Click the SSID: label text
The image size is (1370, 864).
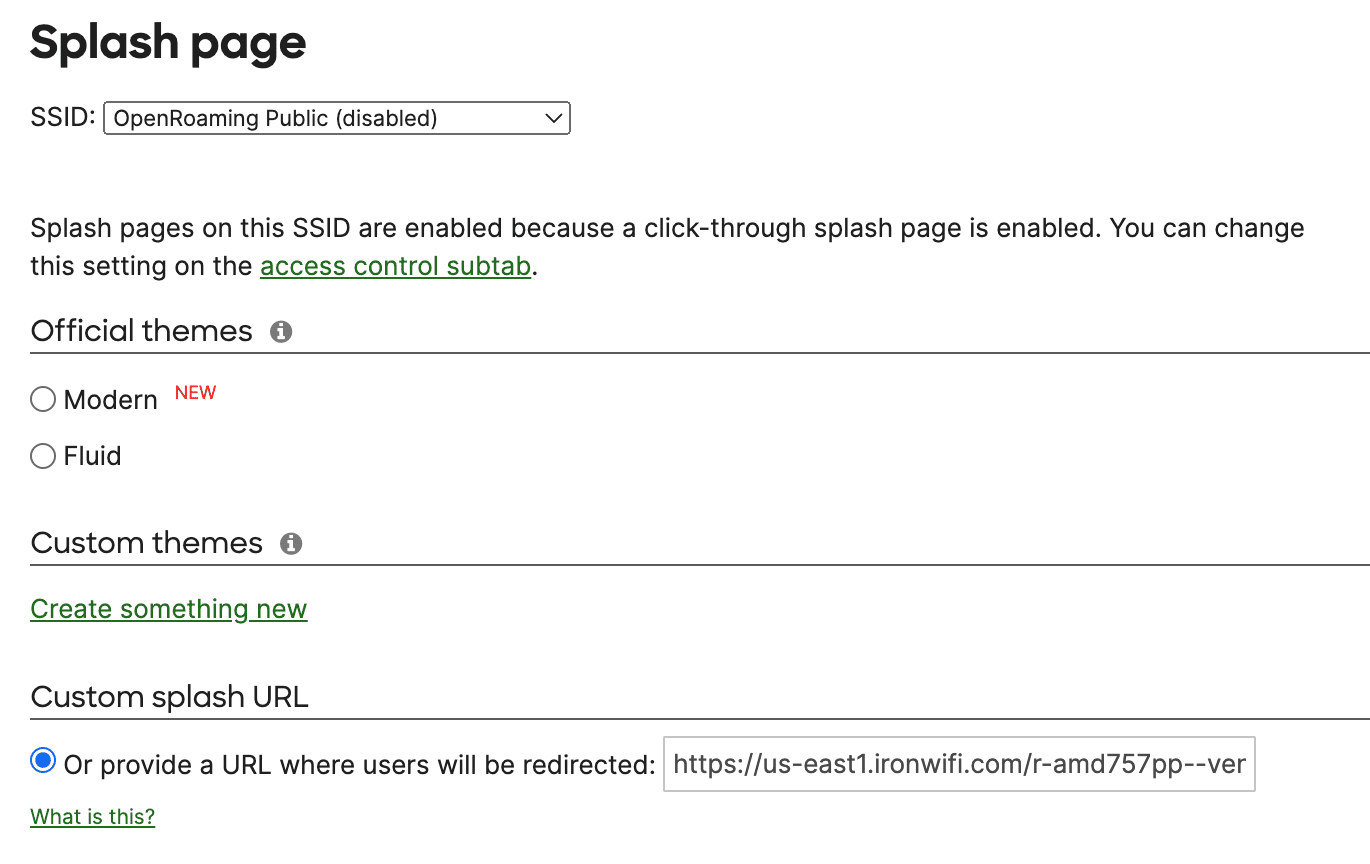coord(63,118)
